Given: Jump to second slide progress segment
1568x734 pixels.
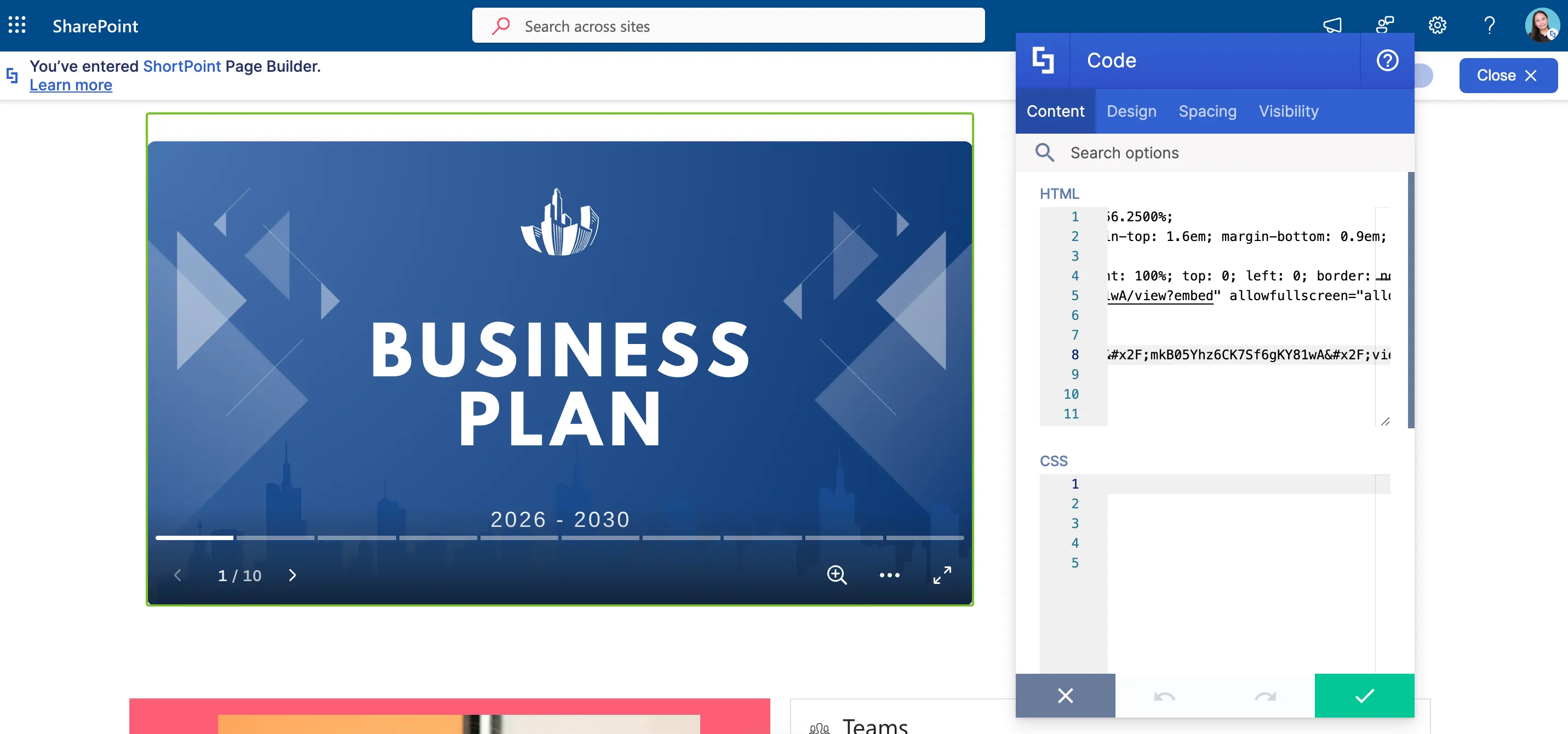Looking at the screenshot, I should 275,537.
